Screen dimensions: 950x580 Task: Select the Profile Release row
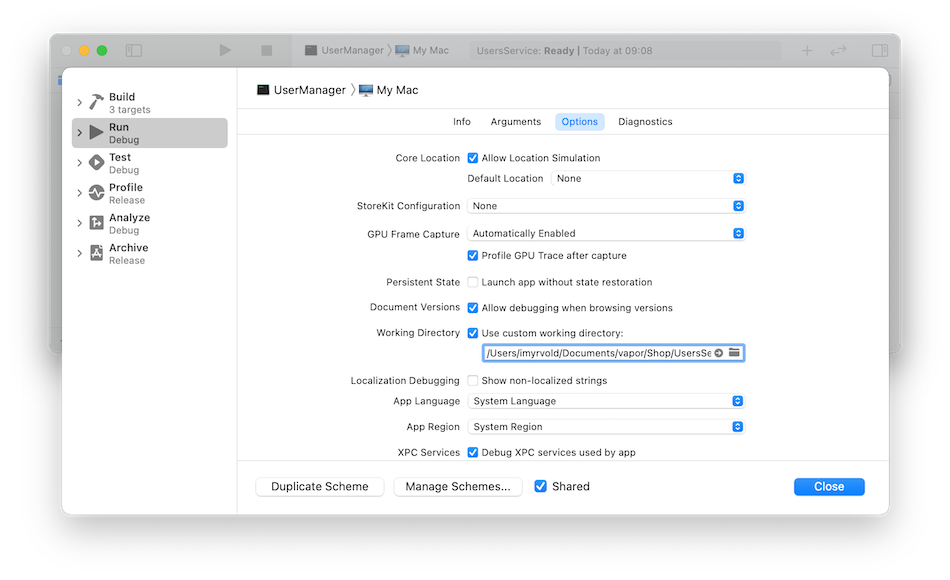point(150,193)
